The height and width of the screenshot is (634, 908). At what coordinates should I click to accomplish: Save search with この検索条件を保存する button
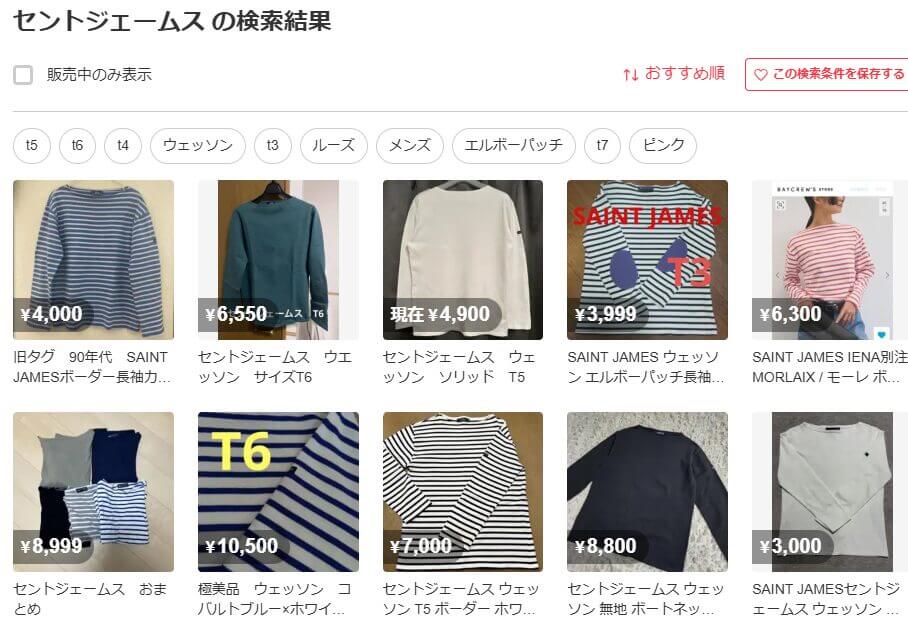pyautogui.click(x=828, y=74)
